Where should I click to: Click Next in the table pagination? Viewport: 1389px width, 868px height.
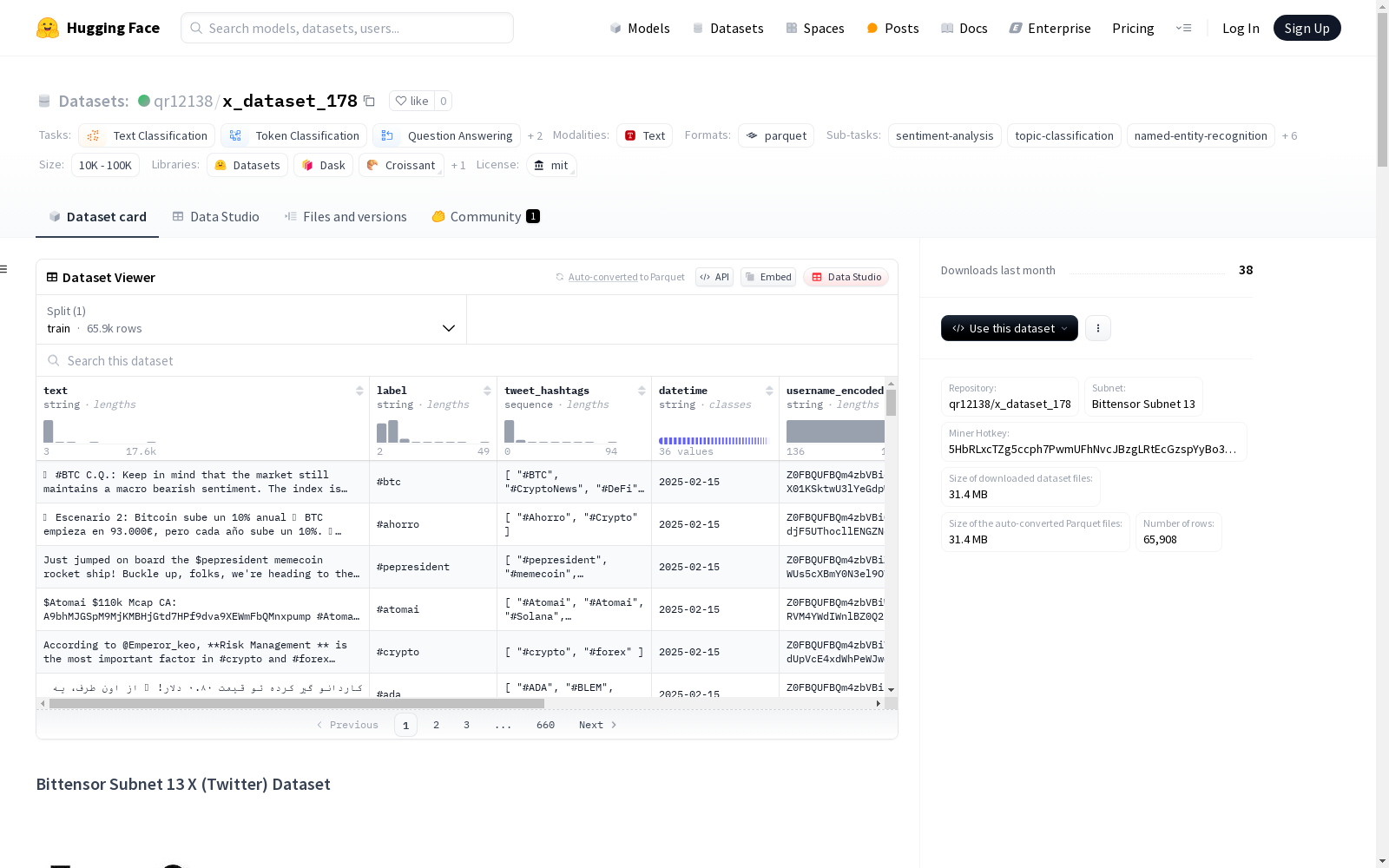[x=598, y=725]
